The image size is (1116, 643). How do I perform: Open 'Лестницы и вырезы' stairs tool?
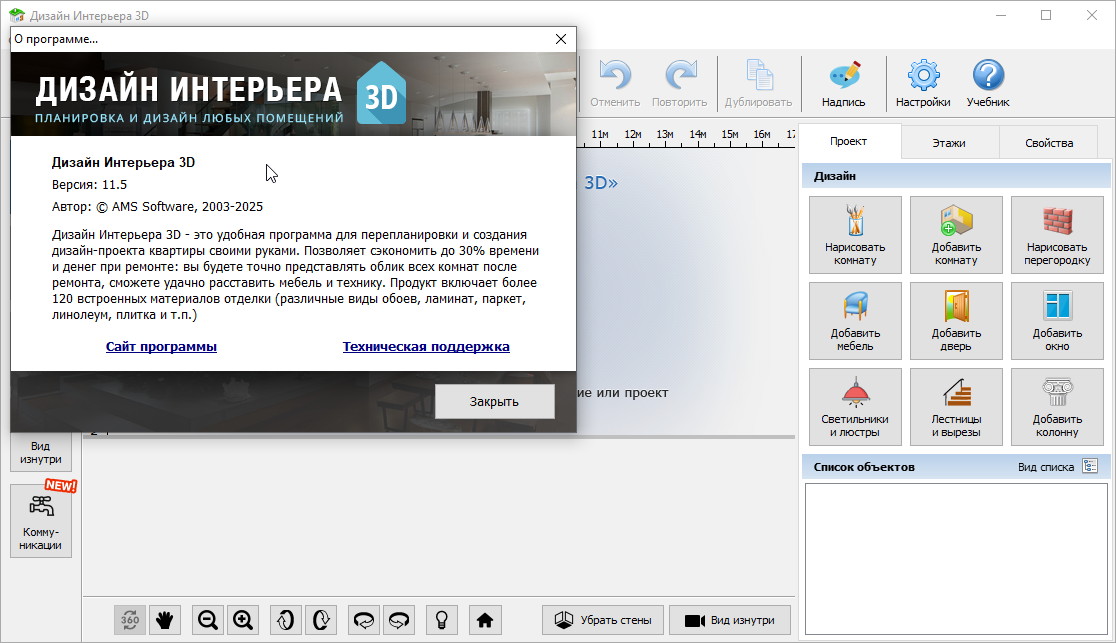point(957,407)
